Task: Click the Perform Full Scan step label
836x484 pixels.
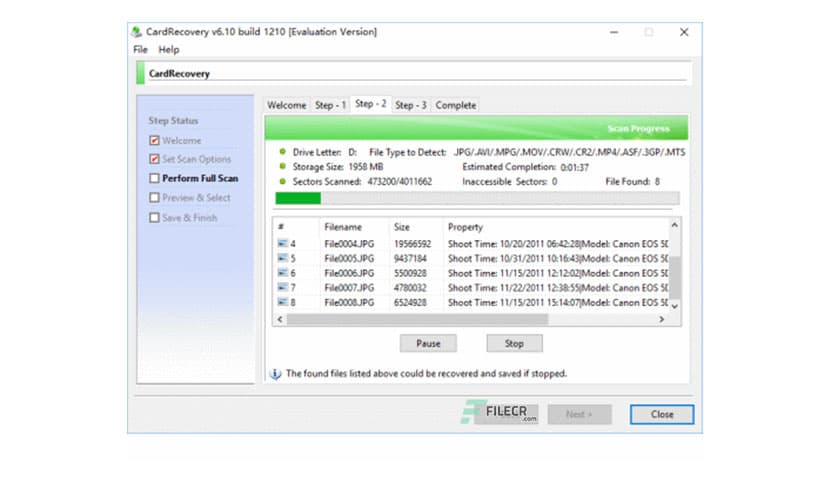Action: coord(200,178)
